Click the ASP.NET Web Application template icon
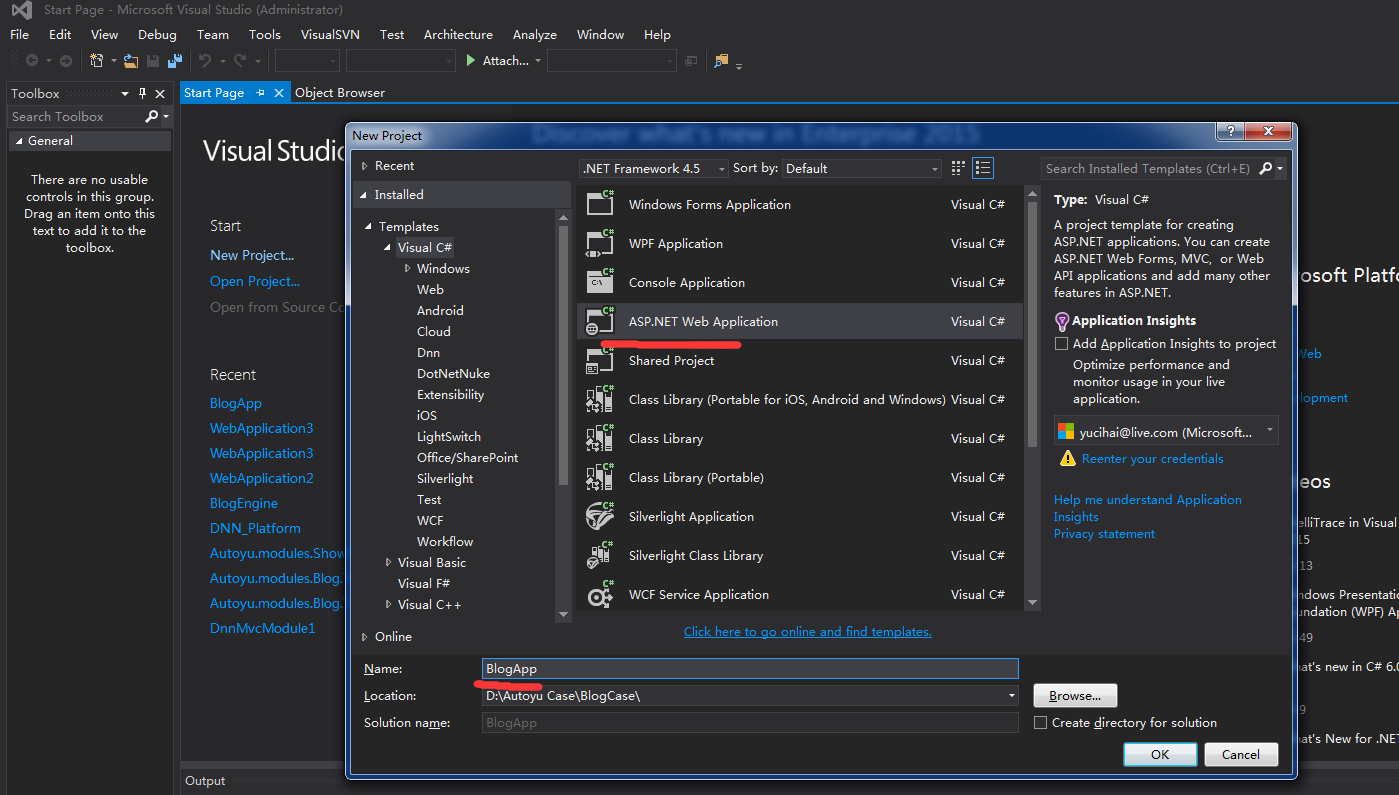The image size is (1399, 795). [x=600, y=321]
